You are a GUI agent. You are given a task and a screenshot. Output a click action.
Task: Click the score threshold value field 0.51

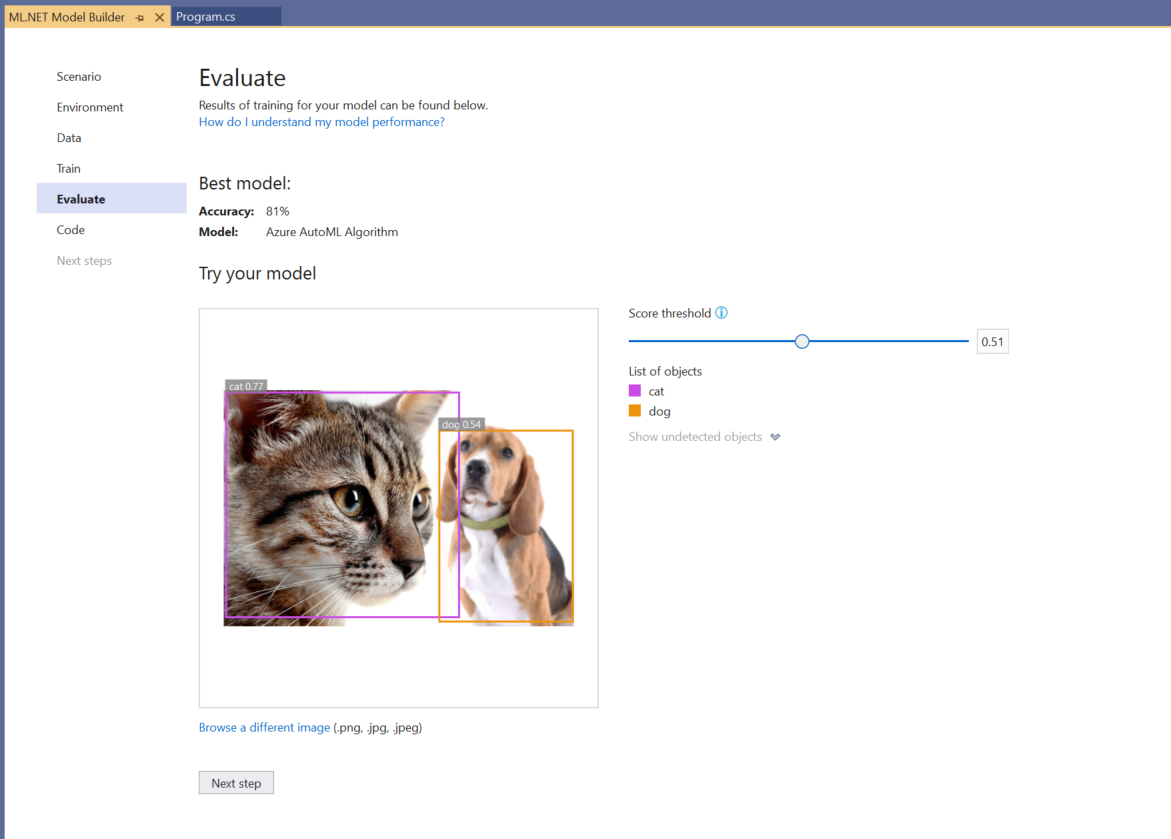993,341
